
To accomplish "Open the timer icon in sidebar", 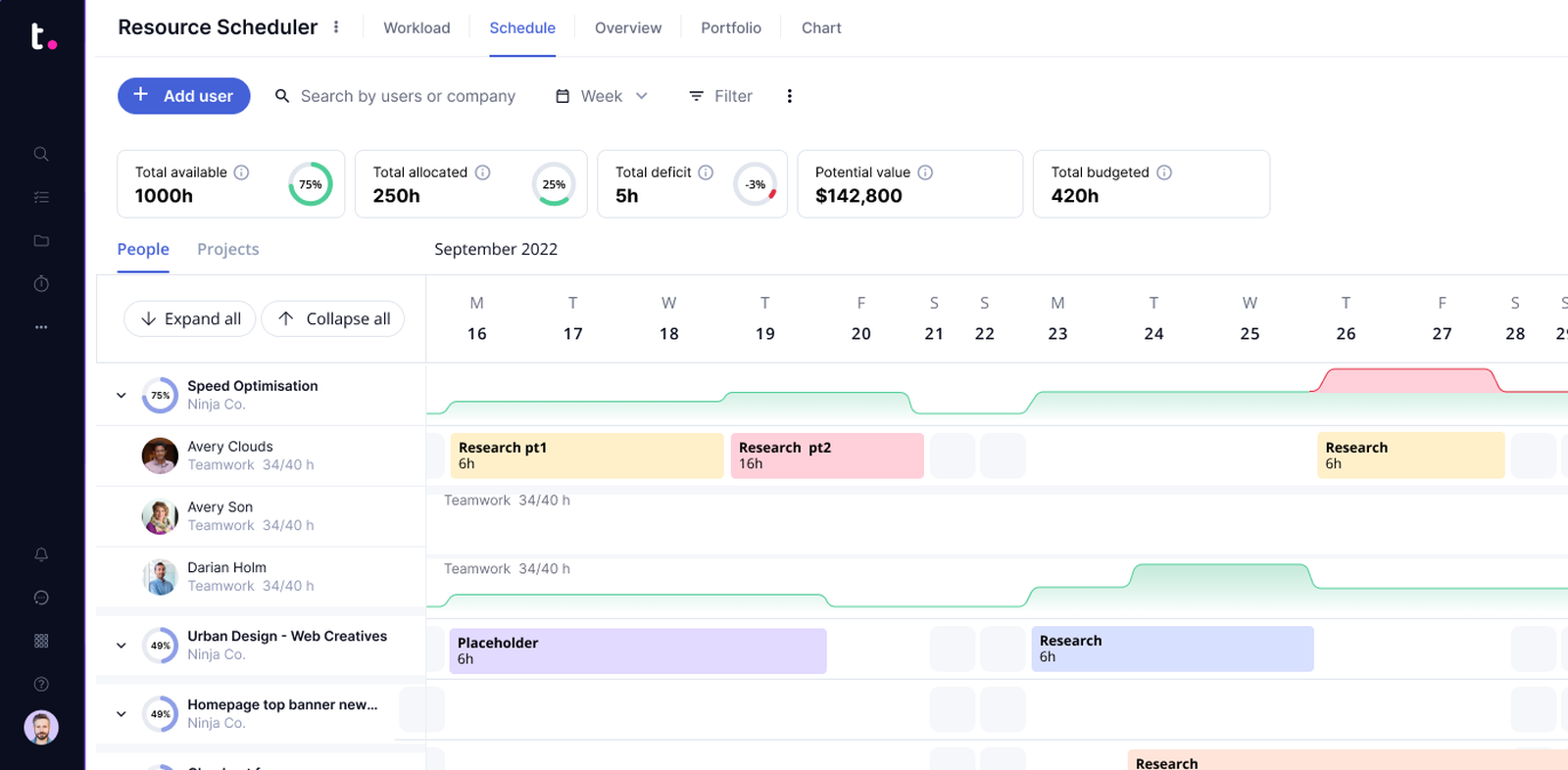I will [x=41, y=284].
